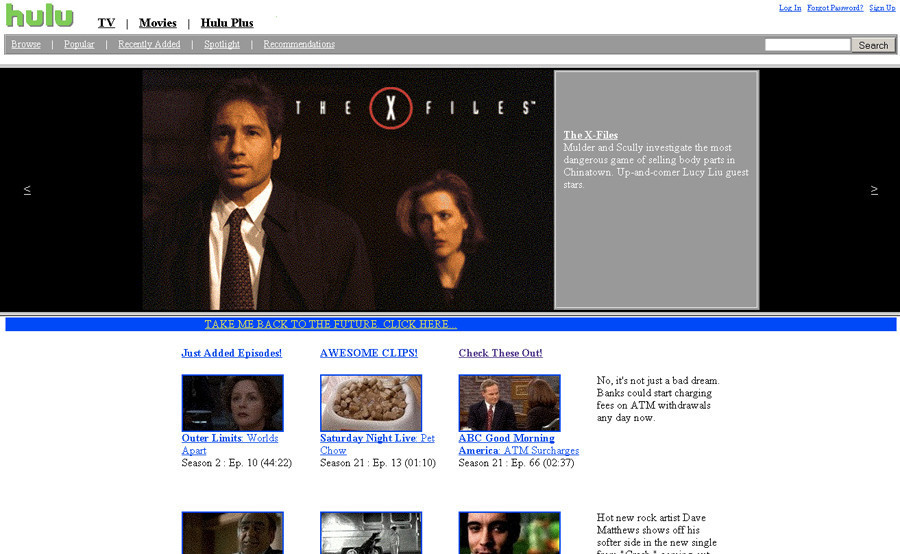Open the Spotlight link

click(222, 44)
